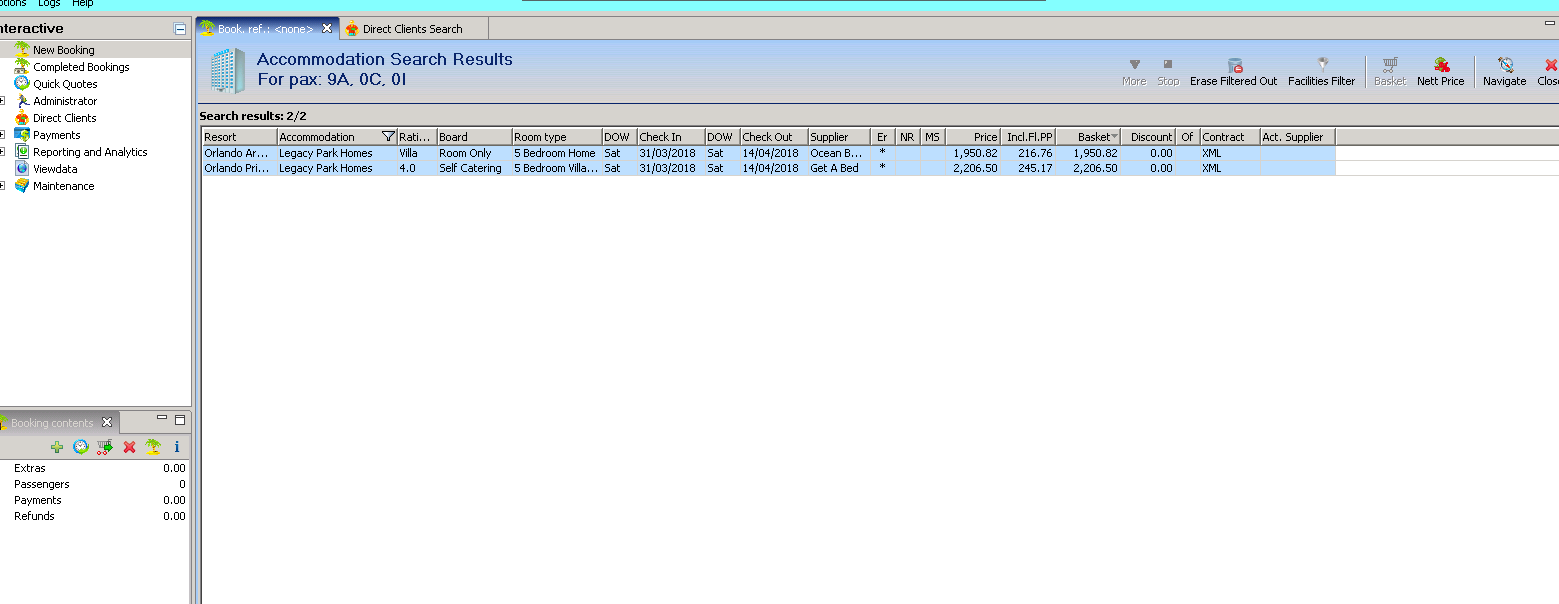The height and width of the screenshot is (604, 1559).
Task: Click the Accommodation column filter funnel icon
Action: 388,137
